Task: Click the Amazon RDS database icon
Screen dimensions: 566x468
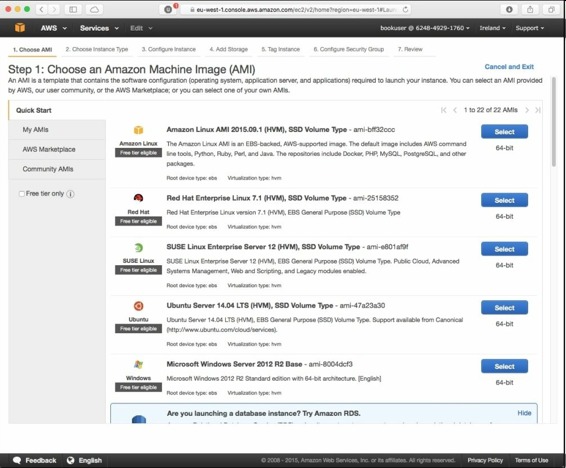Action: point(139,419)
